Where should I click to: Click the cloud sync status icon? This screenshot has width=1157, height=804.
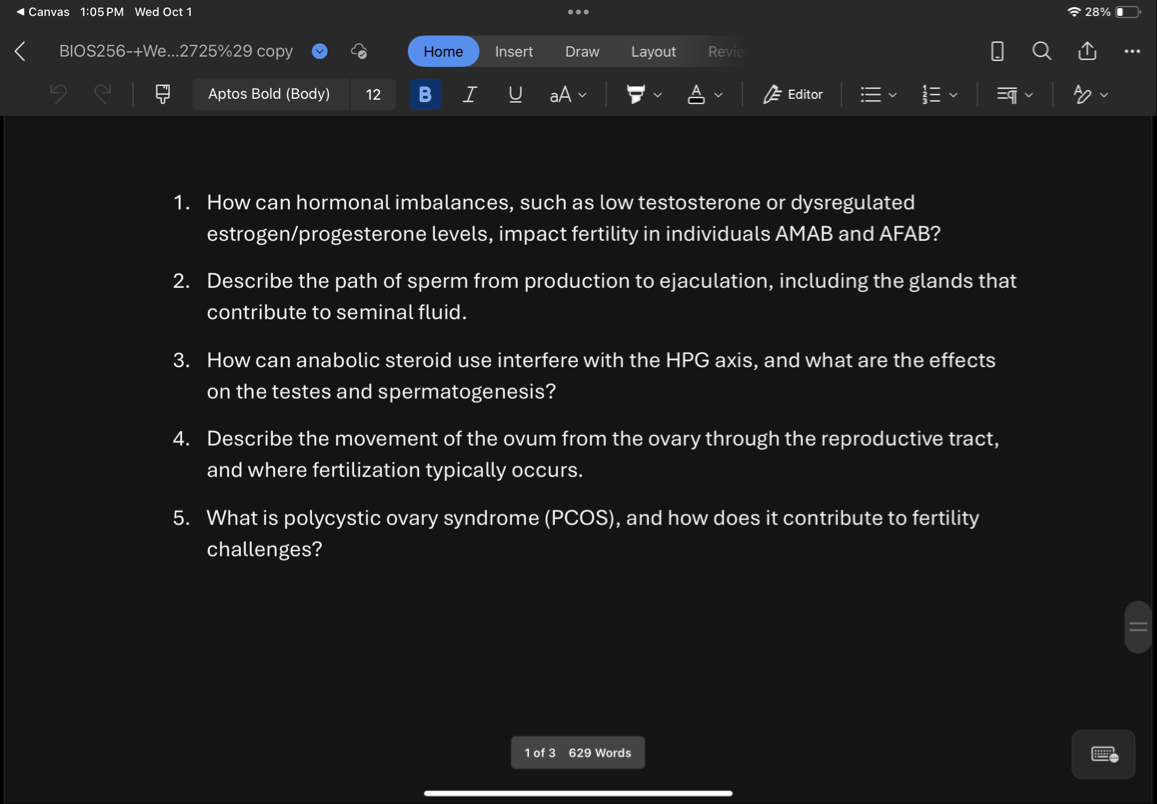click(358, 52)
